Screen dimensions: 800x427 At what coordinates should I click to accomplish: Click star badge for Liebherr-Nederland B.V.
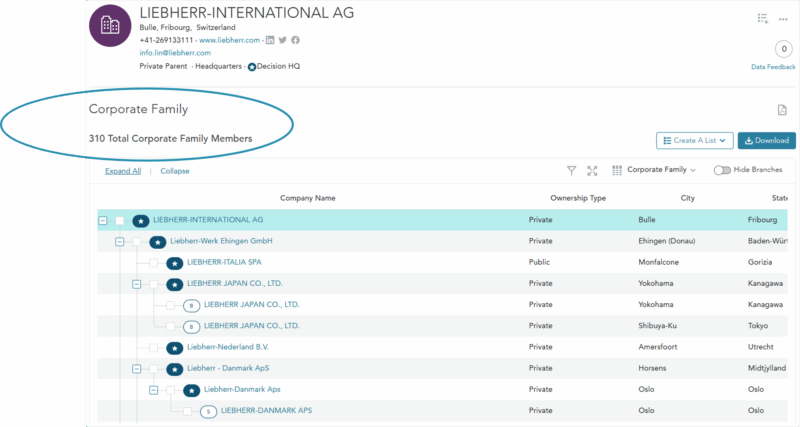point(174,348)
